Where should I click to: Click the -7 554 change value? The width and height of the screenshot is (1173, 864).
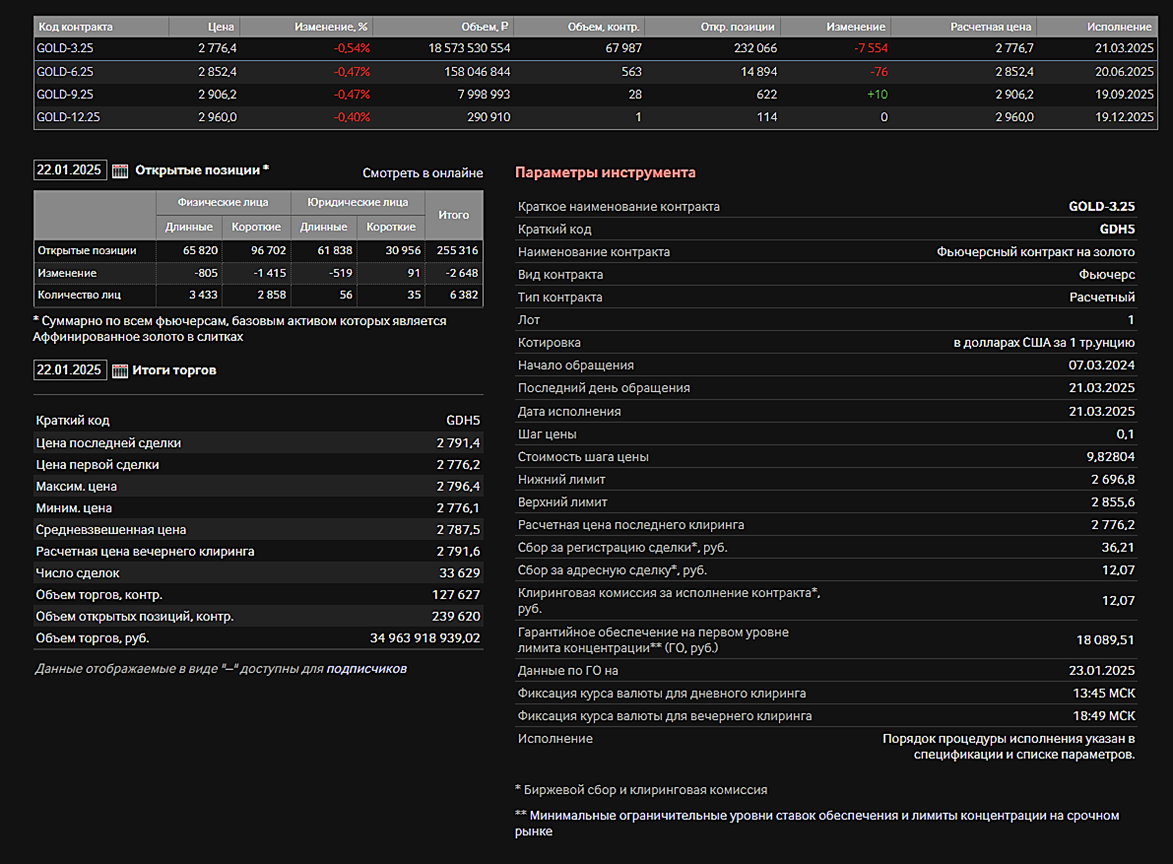coord(871,48)
